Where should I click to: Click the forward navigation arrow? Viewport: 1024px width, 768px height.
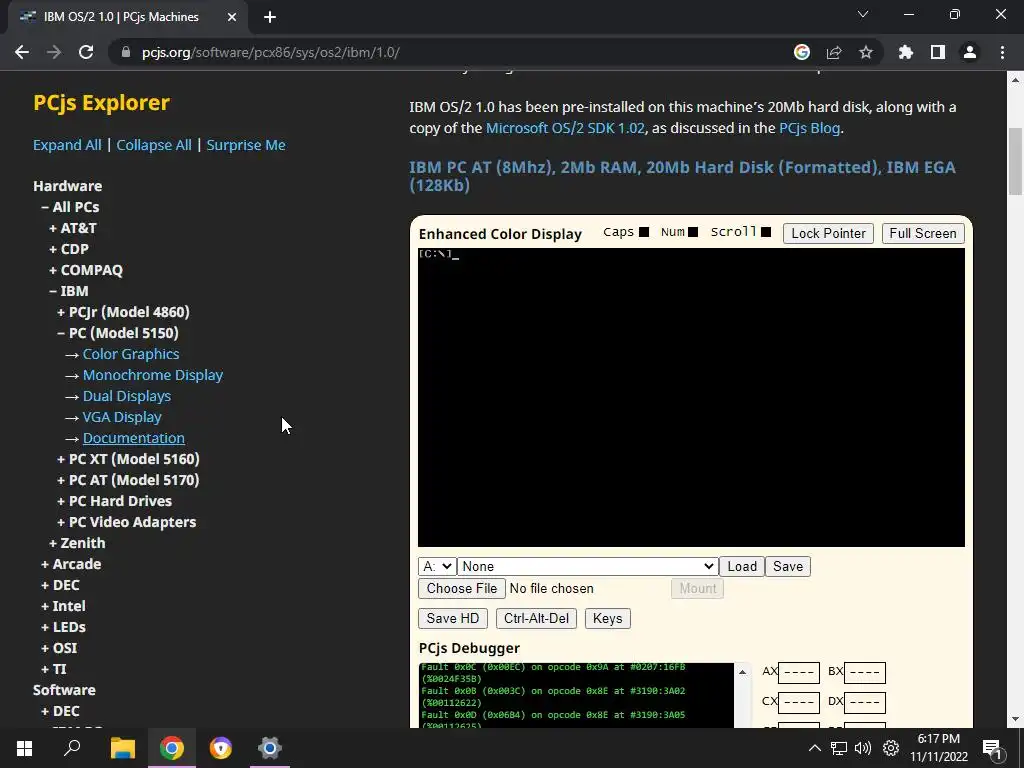[x=54, y=52]
